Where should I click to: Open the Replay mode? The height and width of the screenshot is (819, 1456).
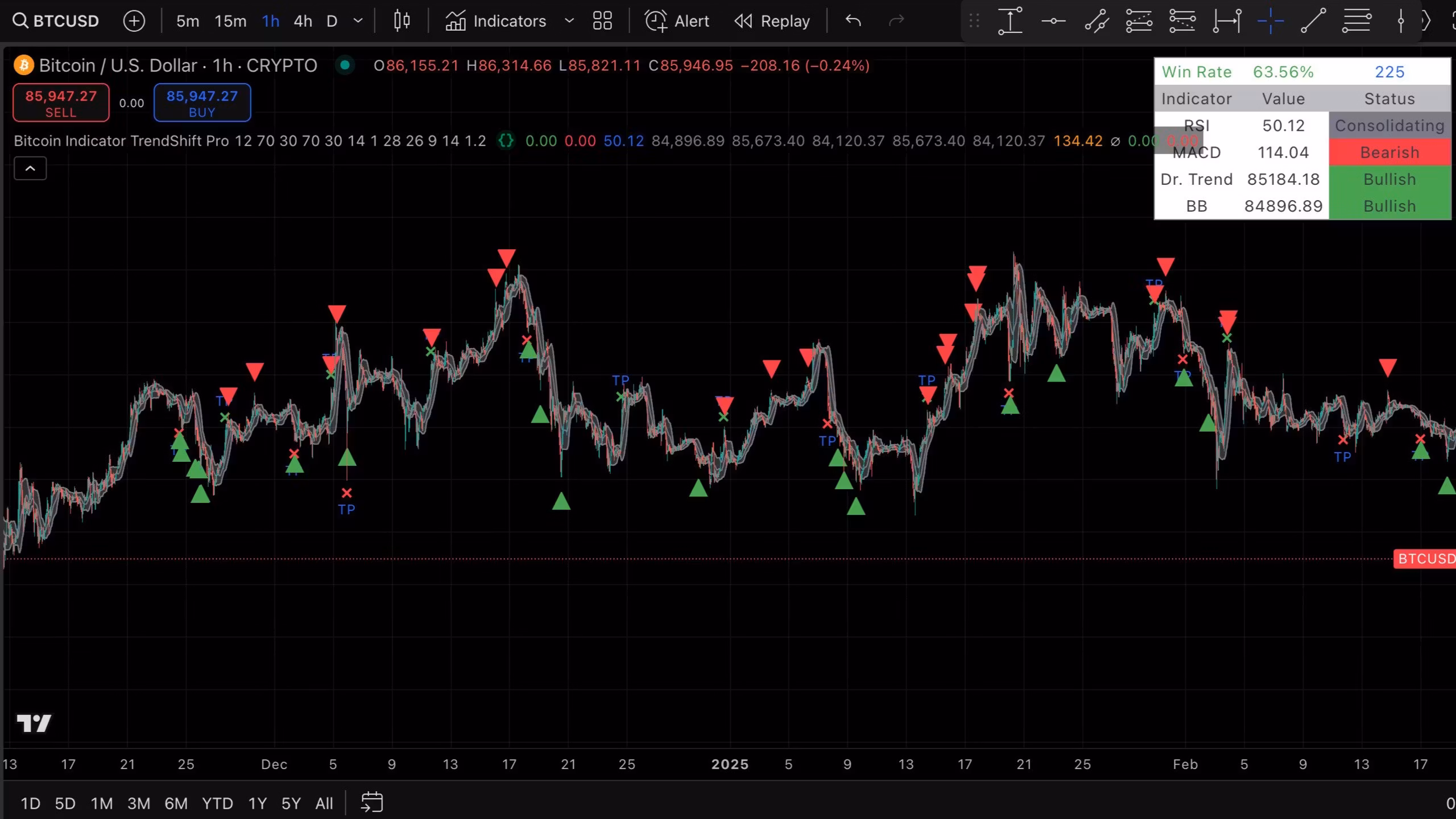(772, 21)
